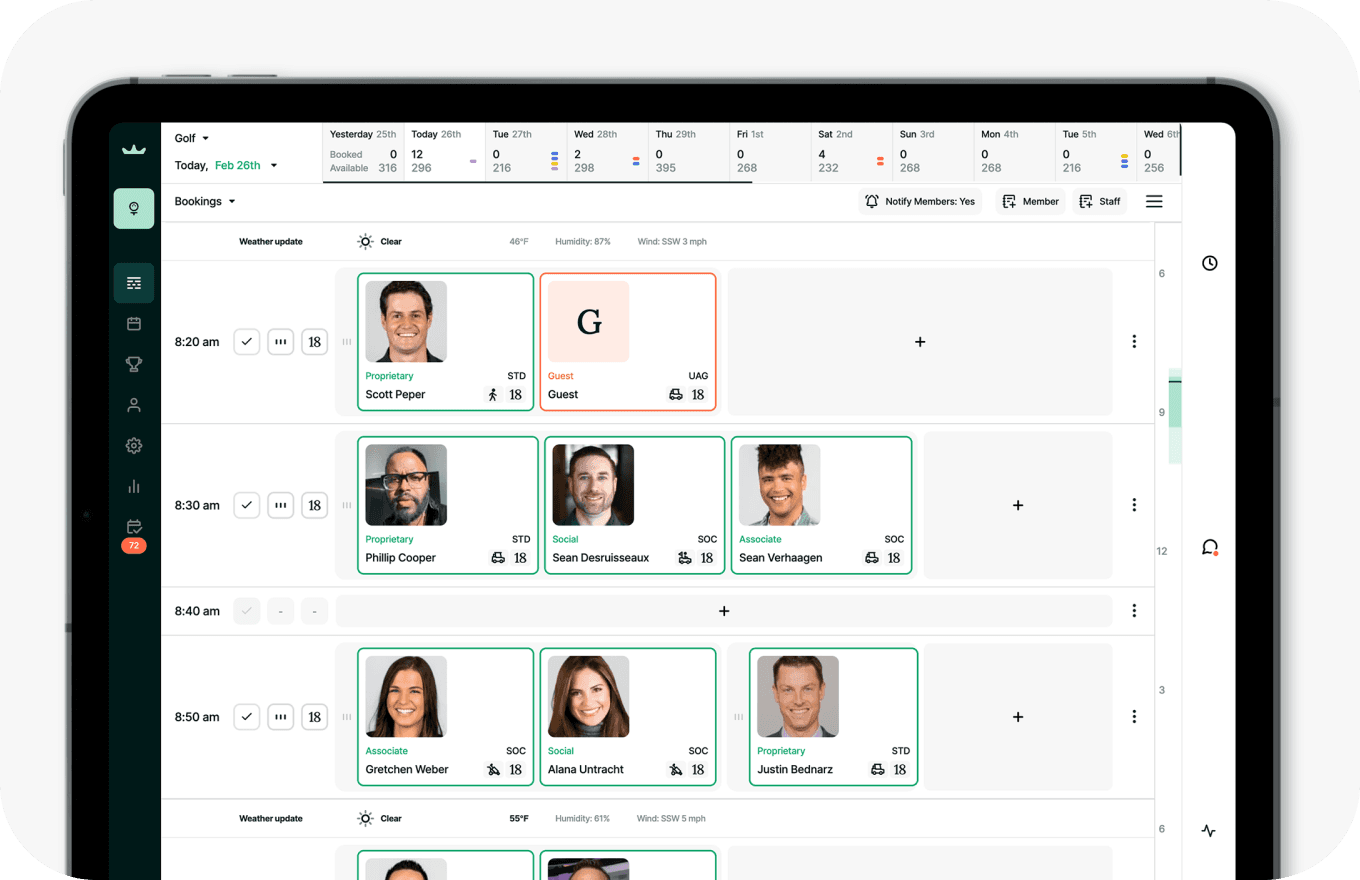Viewport: 1360px width, 880px height.
Task: View the statistics bar chart icon
Action: point(134,486)
